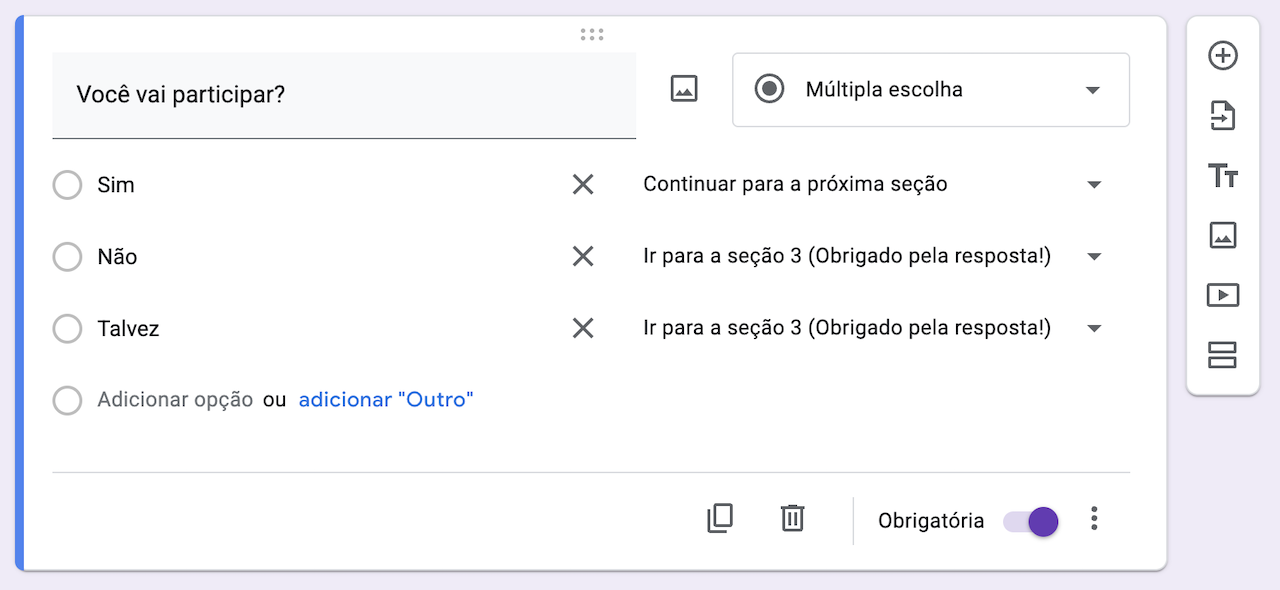Add an image from the side toolbar
The width and height of the screenshot is (1280, 590).
[x=1223, y=235]
